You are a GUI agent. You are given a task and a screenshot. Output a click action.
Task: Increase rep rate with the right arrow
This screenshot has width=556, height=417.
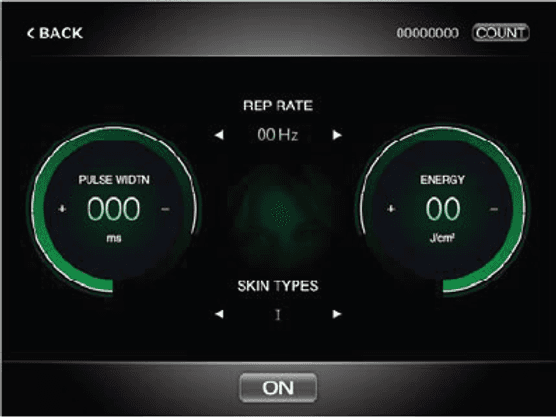(337, 135)
